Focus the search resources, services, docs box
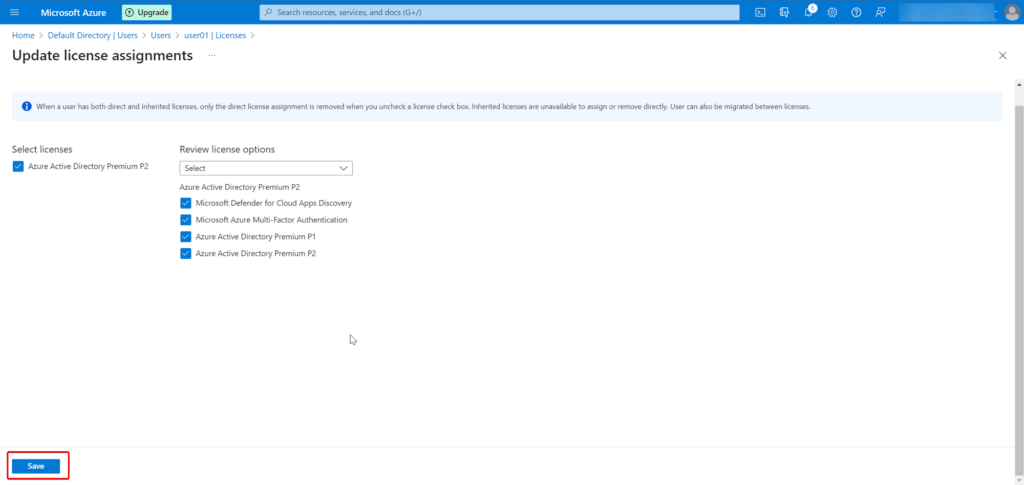 click(500, 12)
